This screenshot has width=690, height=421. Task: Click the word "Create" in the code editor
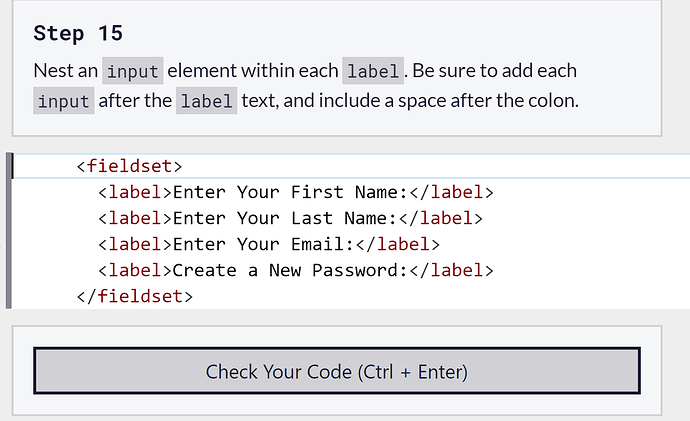205,270
